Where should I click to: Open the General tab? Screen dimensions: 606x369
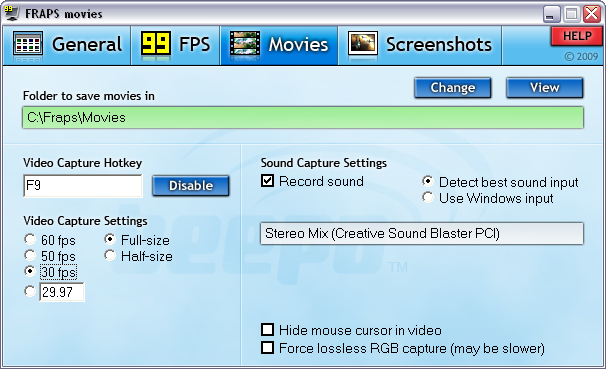click(x=67, y=45)
